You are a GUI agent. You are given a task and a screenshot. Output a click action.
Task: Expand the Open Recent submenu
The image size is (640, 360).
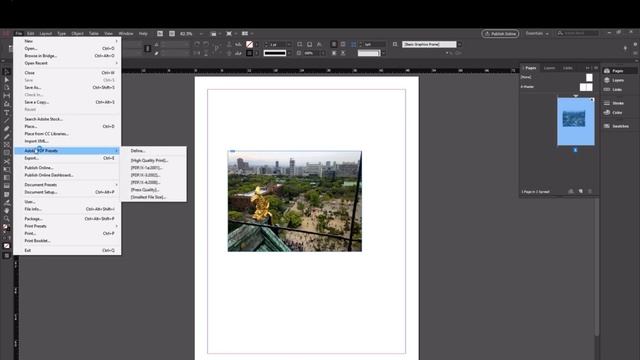point(67,63)
